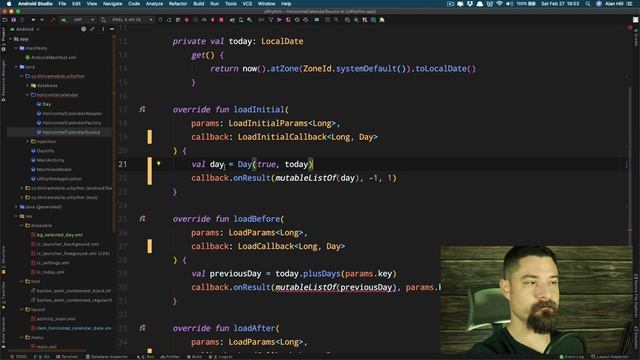
Task: Collapse the app module node
Action: pyautogui.click(x=10, y=39)
